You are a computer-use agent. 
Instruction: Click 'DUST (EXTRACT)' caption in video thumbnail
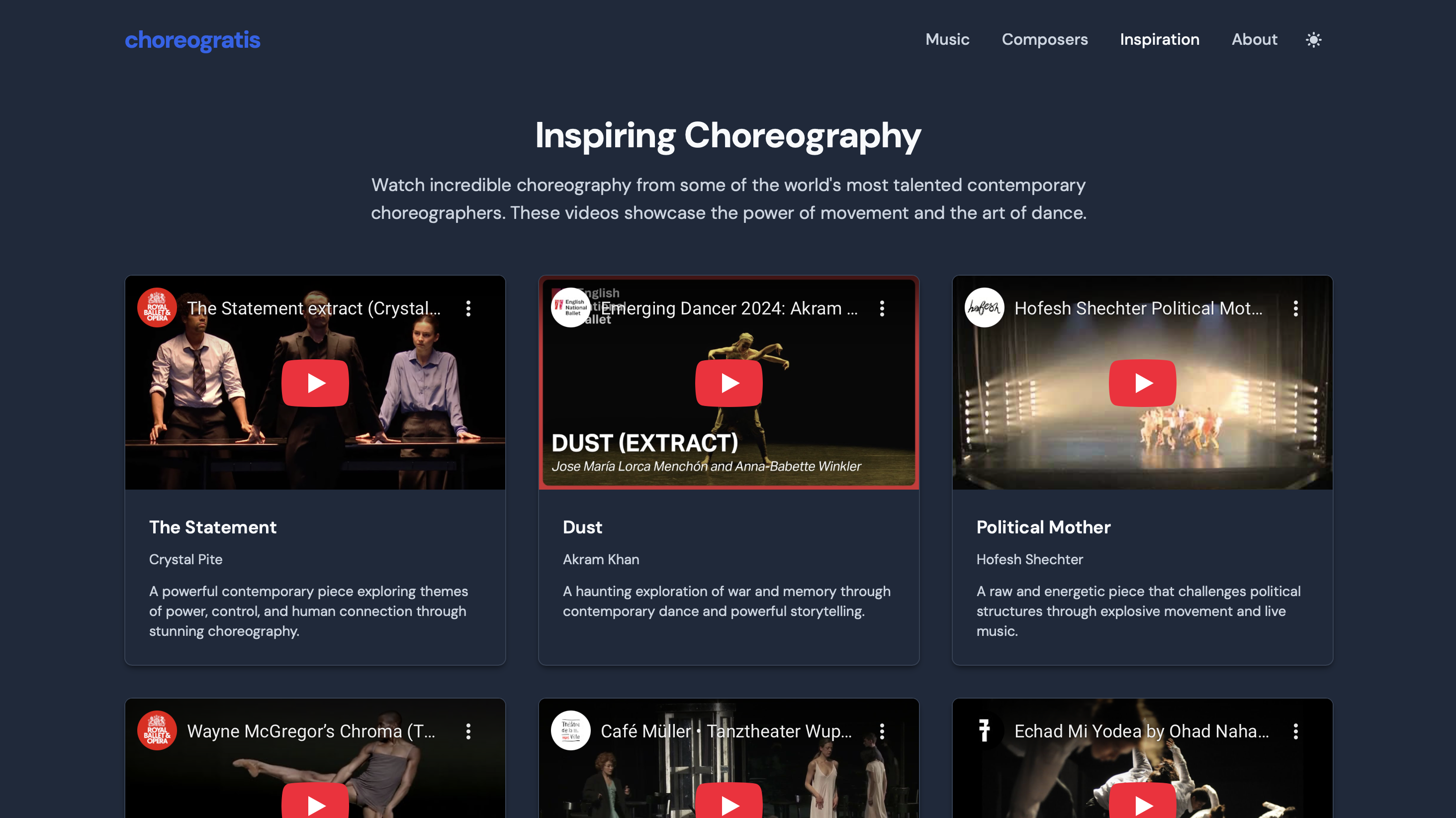[644, 443]
